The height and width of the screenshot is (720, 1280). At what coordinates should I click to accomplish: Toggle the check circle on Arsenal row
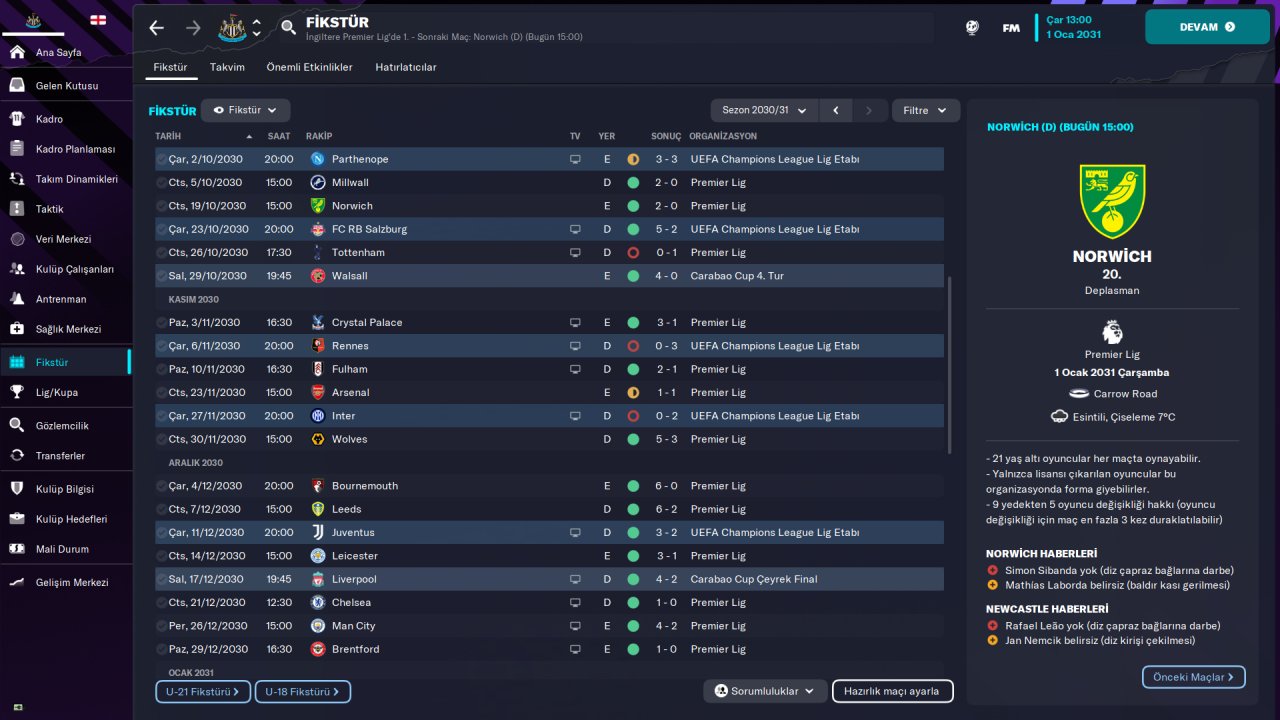pyautogui.click(x=162, y=393)
